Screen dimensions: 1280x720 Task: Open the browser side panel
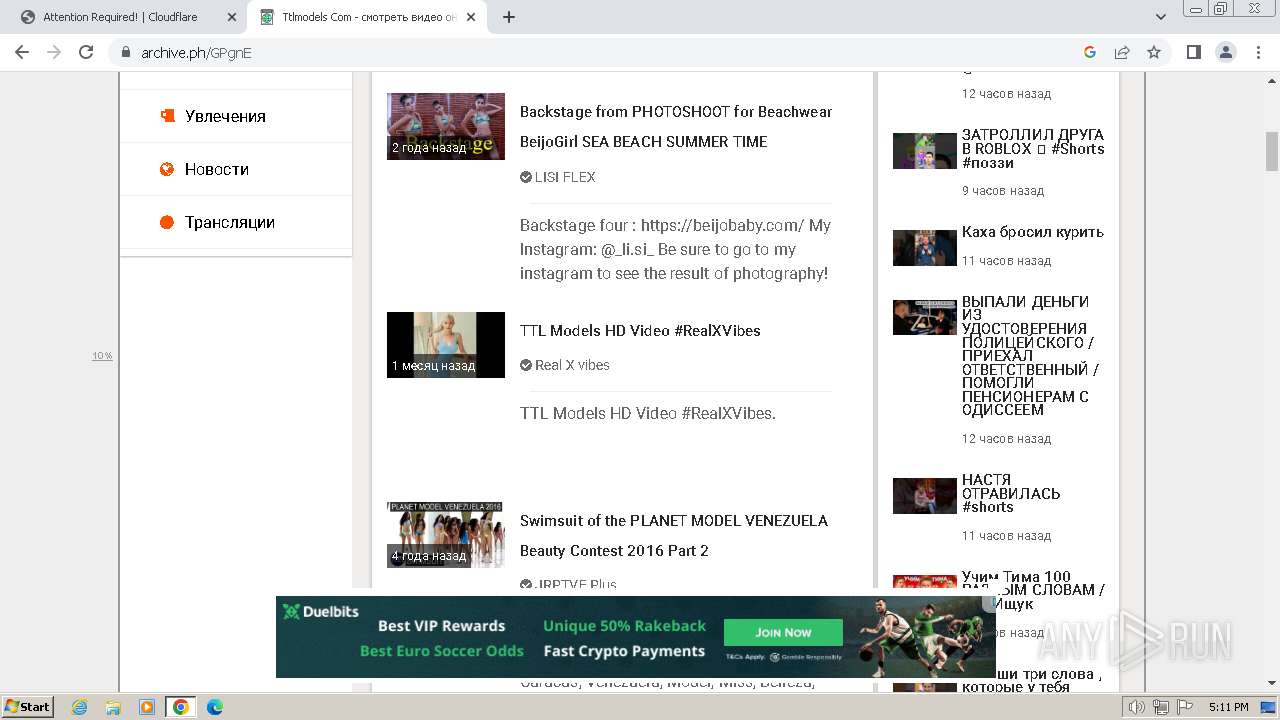pyautogui.click(x=1193, y=52)
